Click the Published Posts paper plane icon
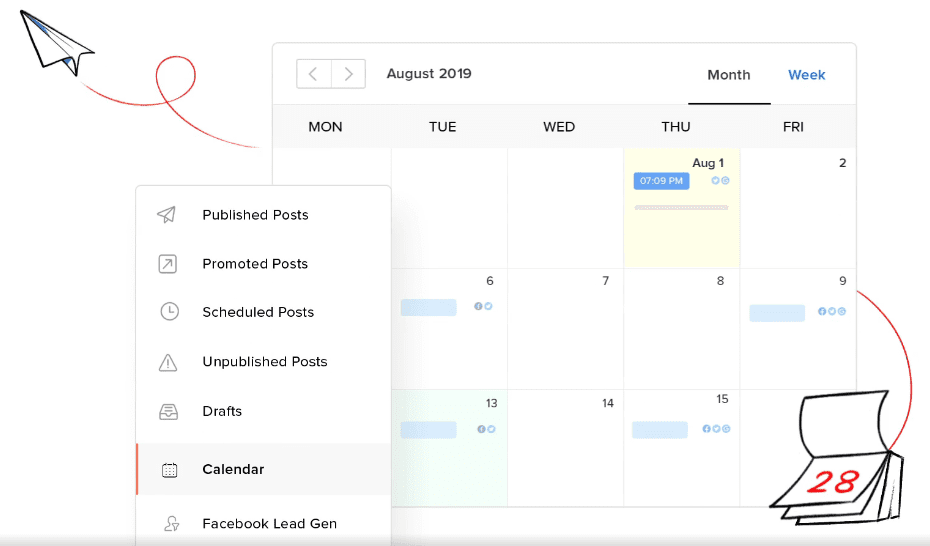930x546 pixels. pyautogui.click(x=167, y=215)
